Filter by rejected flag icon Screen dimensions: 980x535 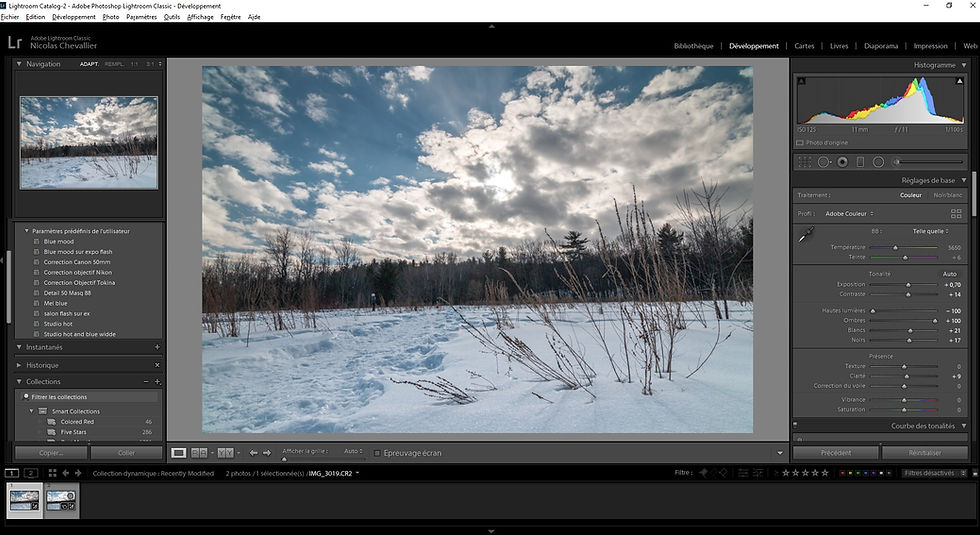click(723, 473)
